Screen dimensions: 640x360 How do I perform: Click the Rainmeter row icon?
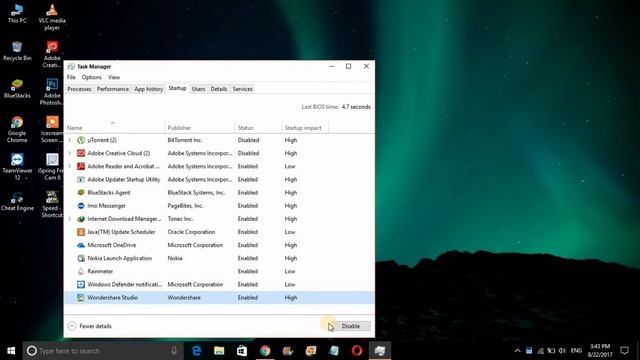pos(81,271)
